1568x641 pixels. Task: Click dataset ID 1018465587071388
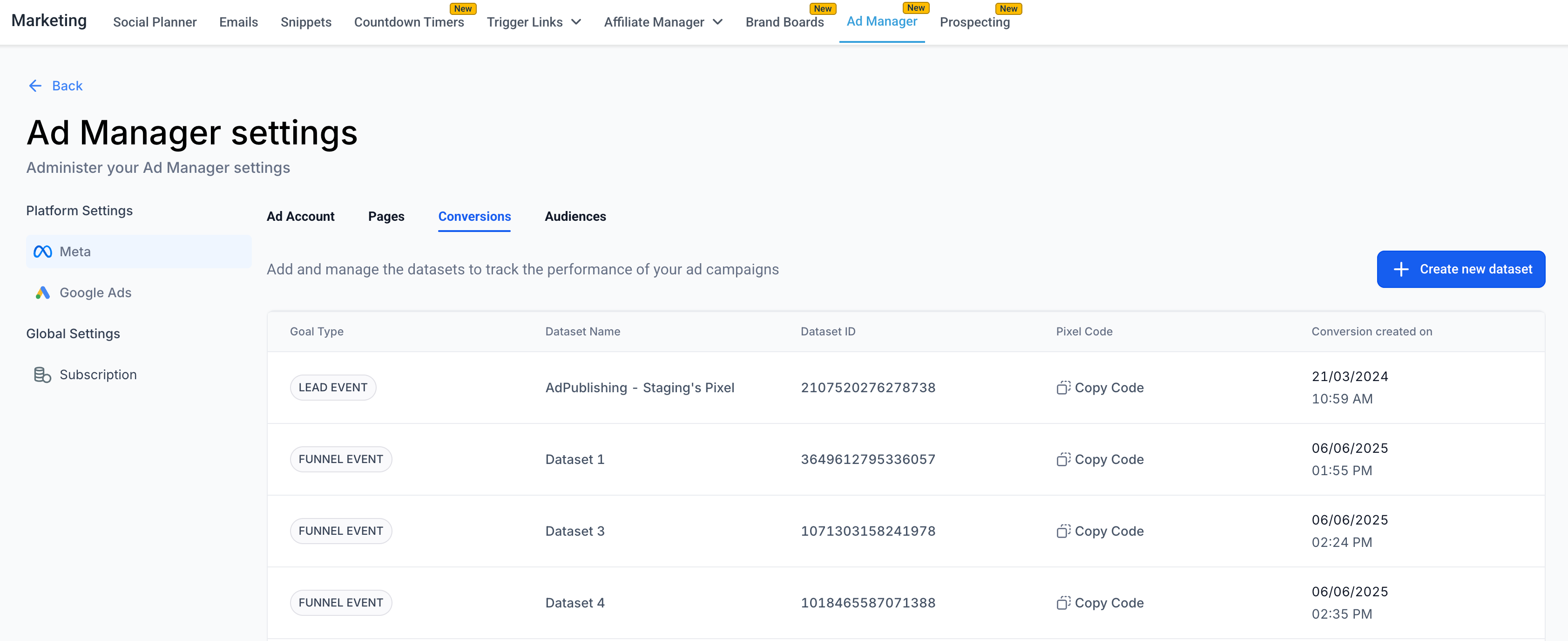(868, 603)
